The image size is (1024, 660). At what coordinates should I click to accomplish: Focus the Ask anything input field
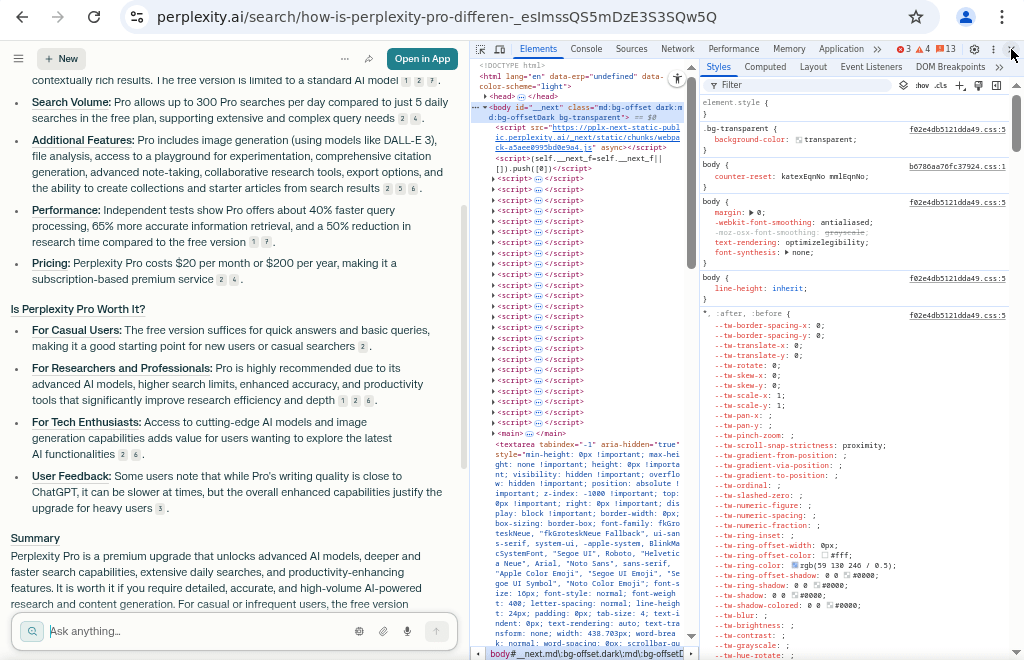coord(196,631)
